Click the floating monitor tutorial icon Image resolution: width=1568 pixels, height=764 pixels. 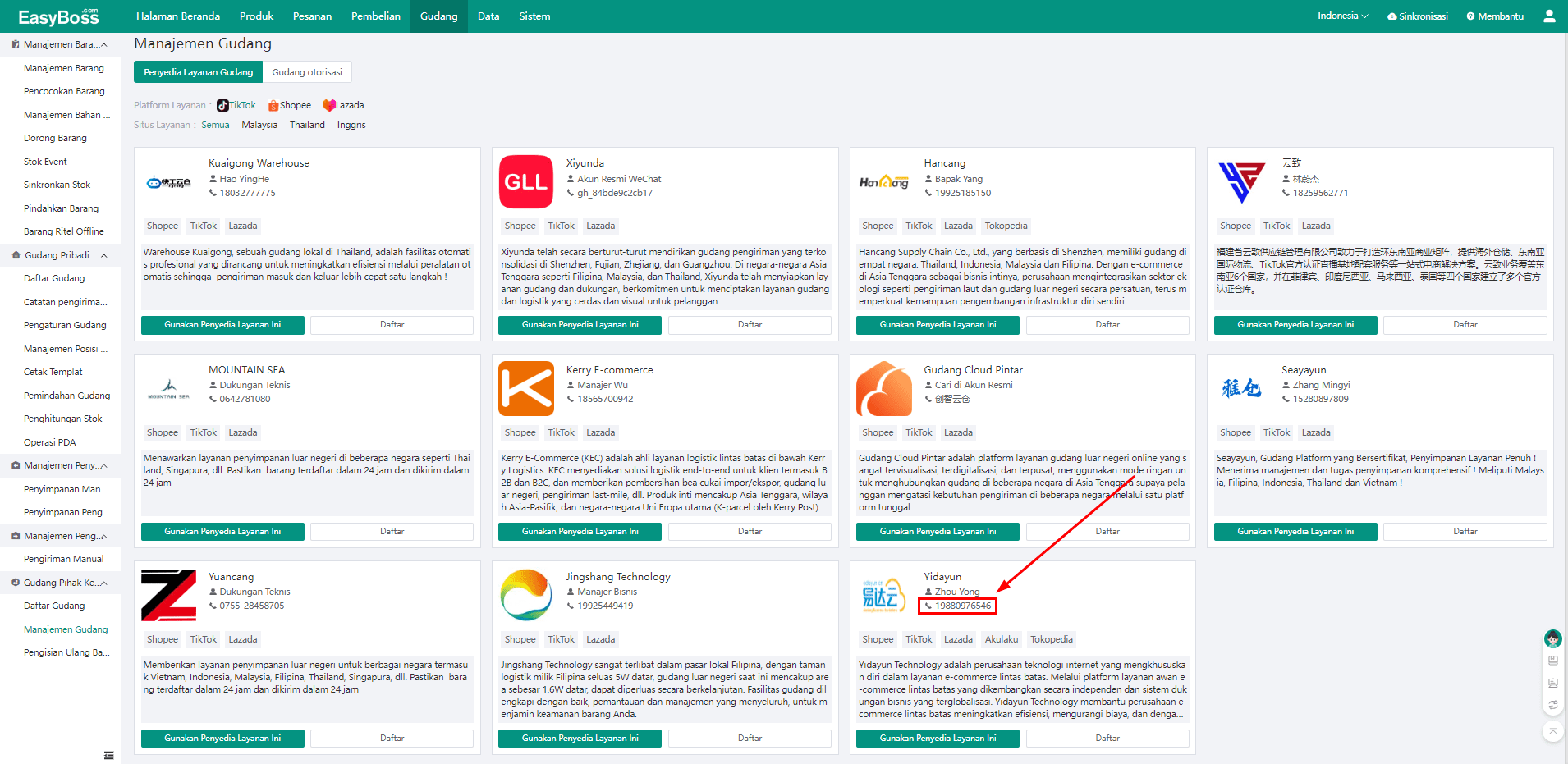[1552, 683]
